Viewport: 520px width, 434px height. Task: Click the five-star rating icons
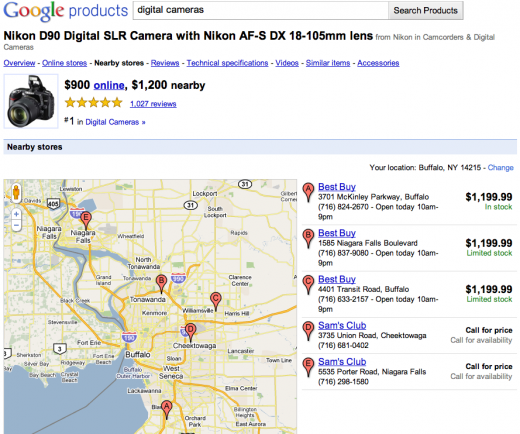click(94, 103)
